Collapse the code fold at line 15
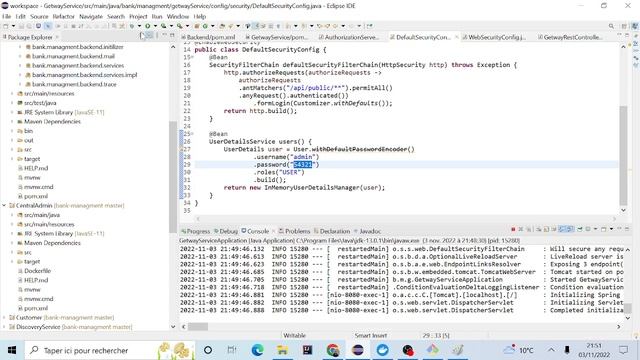Image resolution: width=640 pixels, height=360 pixels. [192, 57]
